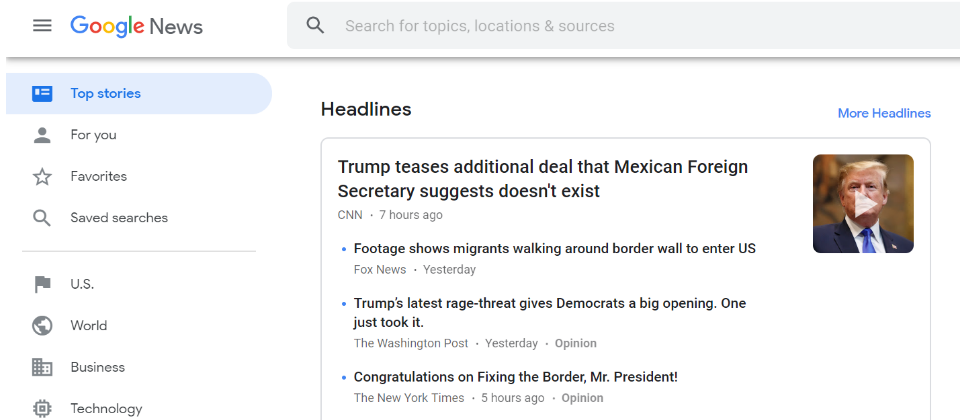The image size is (960, 420).
Task: Click the World globe icon
Action: coord(42,326)
